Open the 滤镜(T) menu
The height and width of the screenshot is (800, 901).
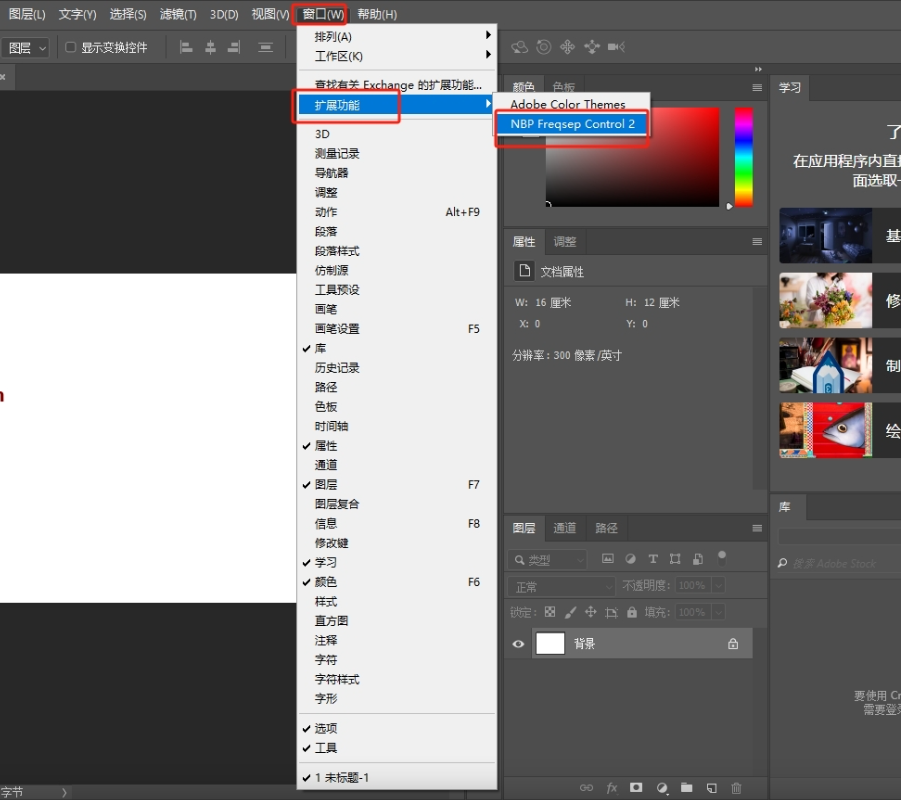coord(178,14)
